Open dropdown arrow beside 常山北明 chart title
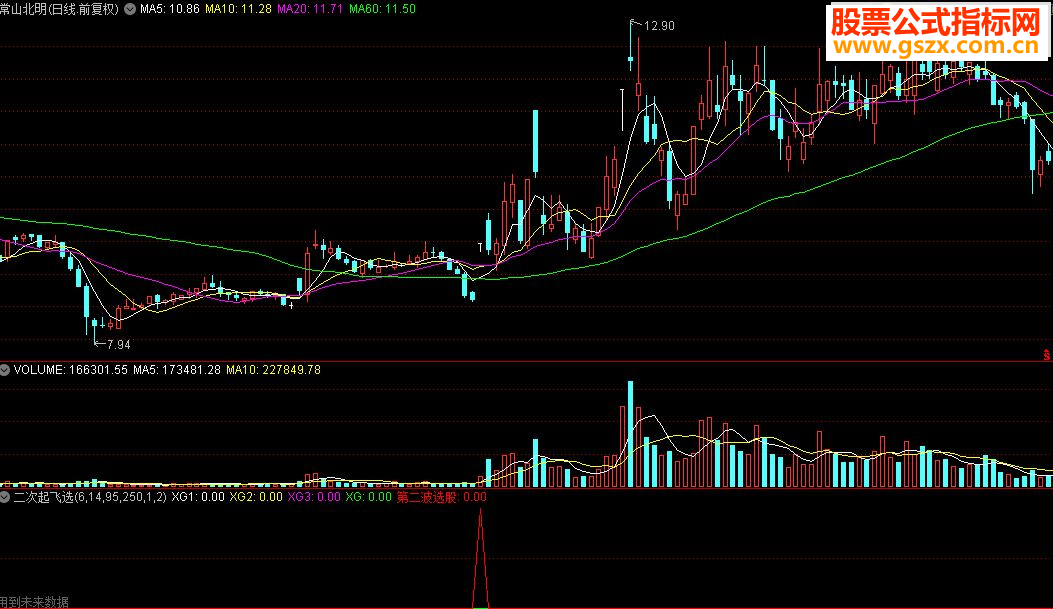 (130, 9)
